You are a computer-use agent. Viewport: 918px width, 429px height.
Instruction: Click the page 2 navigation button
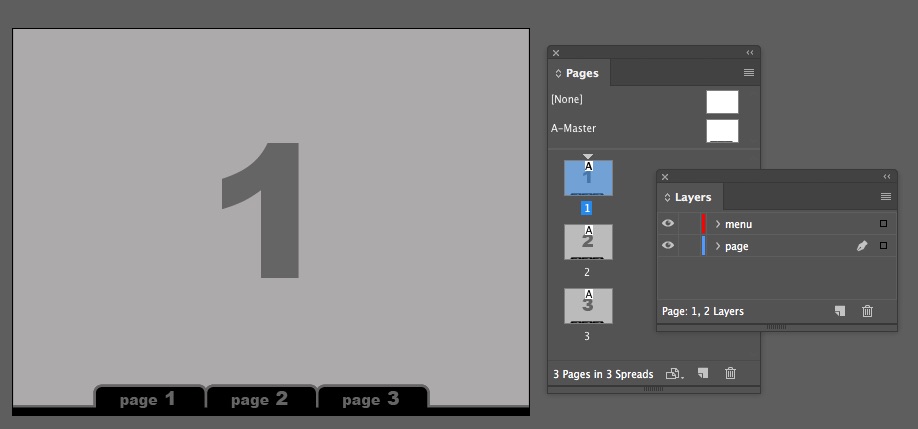(260, 399)
